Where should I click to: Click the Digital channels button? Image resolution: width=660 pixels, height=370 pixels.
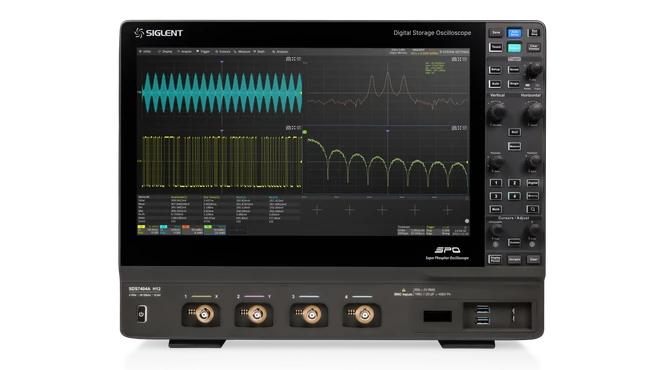pos(532,183)
